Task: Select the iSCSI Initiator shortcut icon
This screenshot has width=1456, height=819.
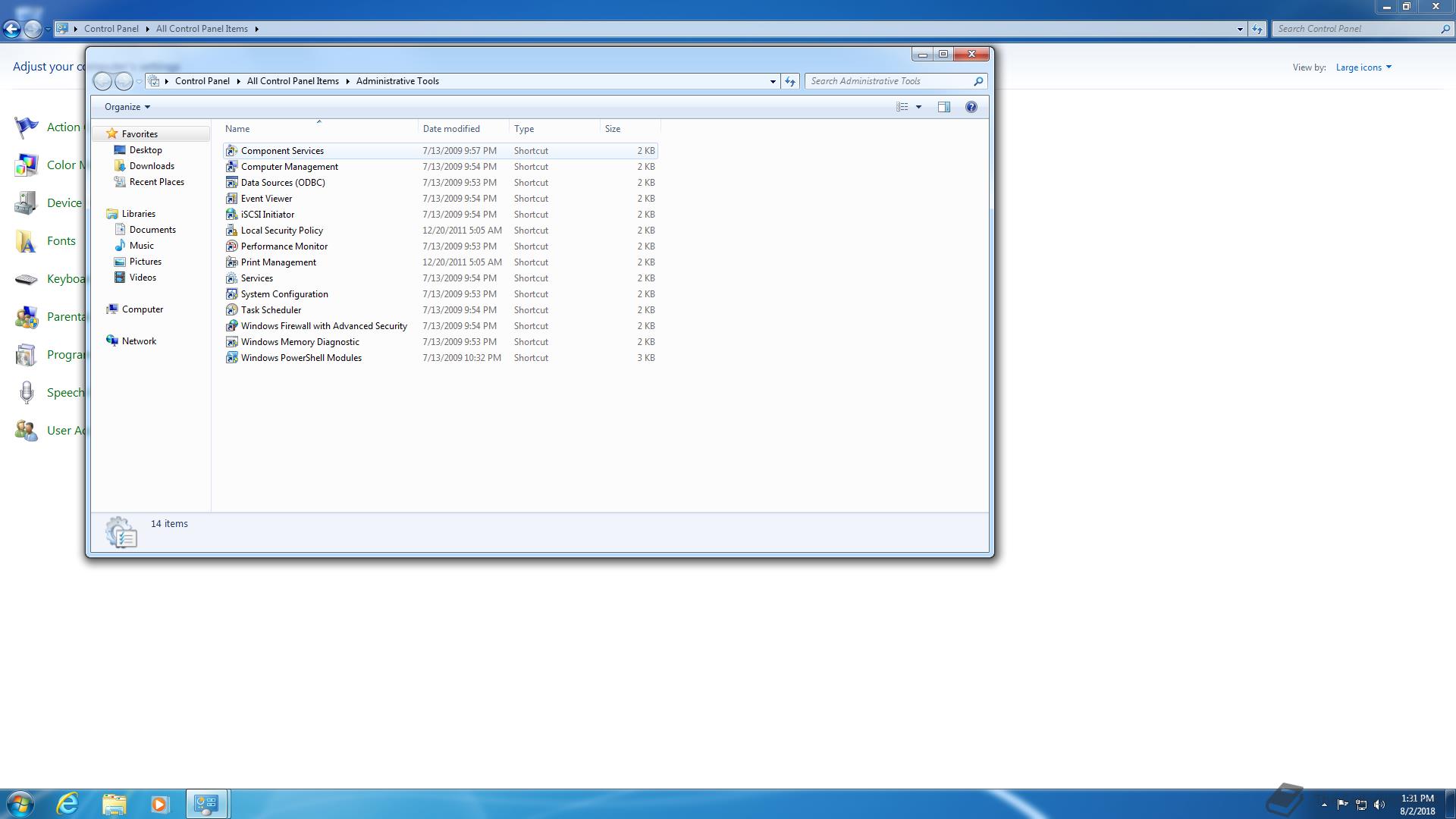Action: (232, 215)
